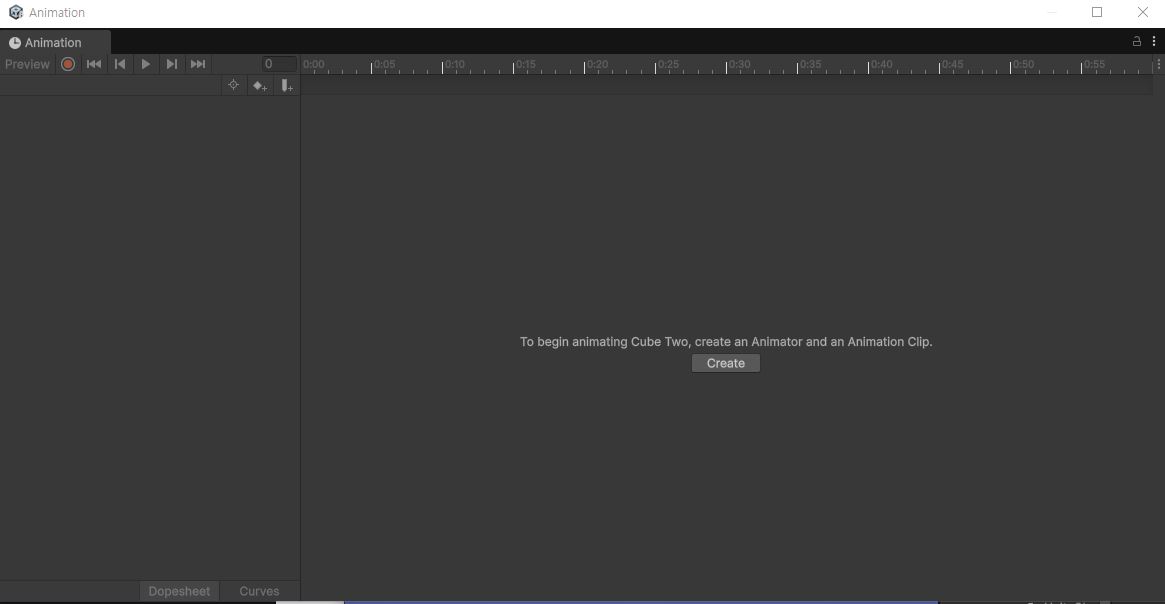Switch to Dopesheet view
This screenshot has height=604, width=1165.
179,591
